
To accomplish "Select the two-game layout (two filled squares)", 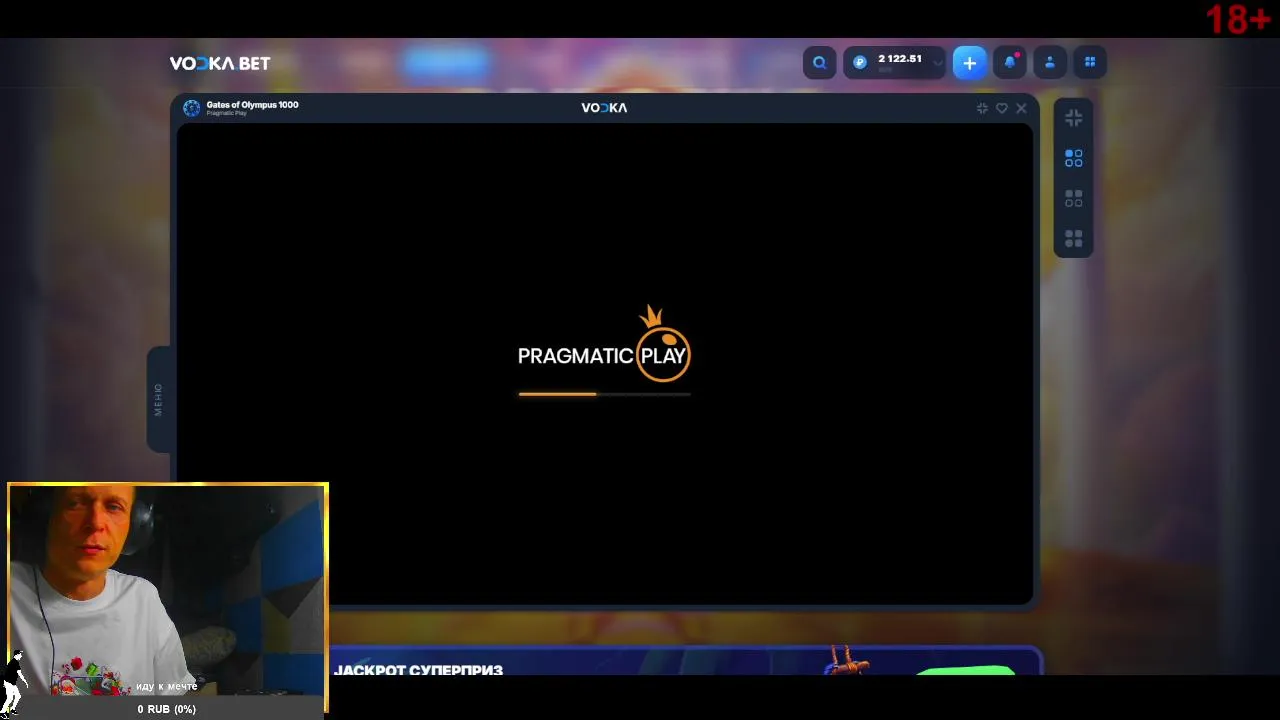I will pos(1073,199).
